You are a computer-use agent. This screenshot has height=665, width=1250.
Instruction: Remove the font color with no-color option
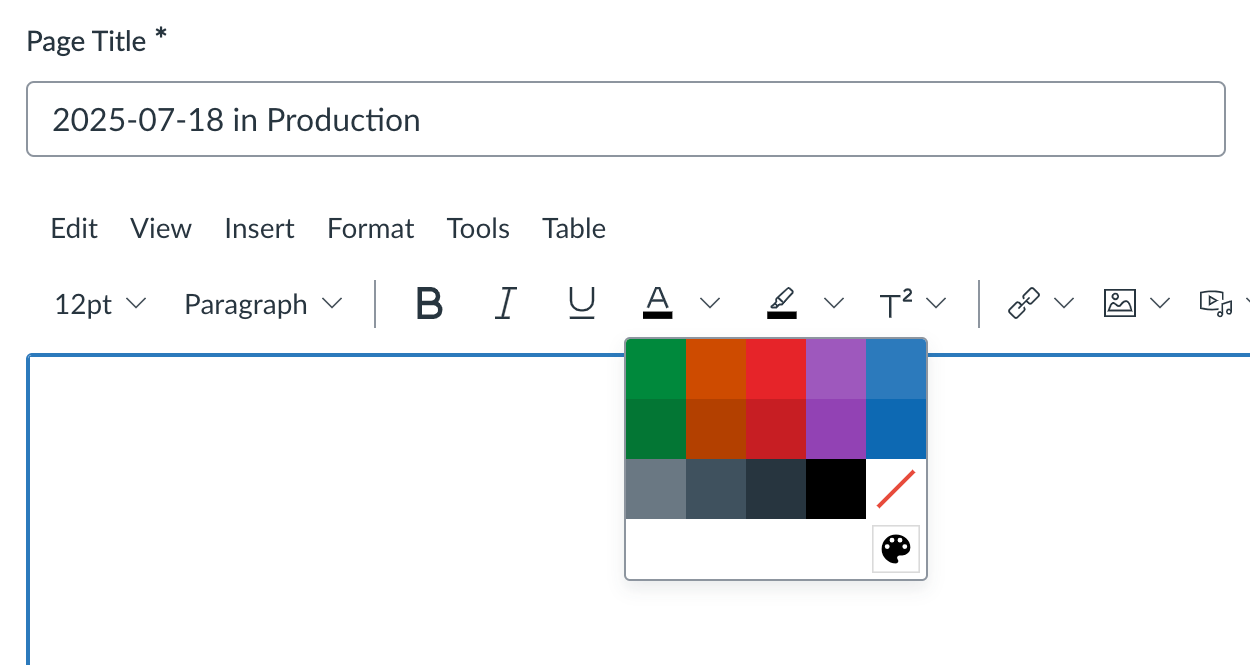click(x=895, y=489)
